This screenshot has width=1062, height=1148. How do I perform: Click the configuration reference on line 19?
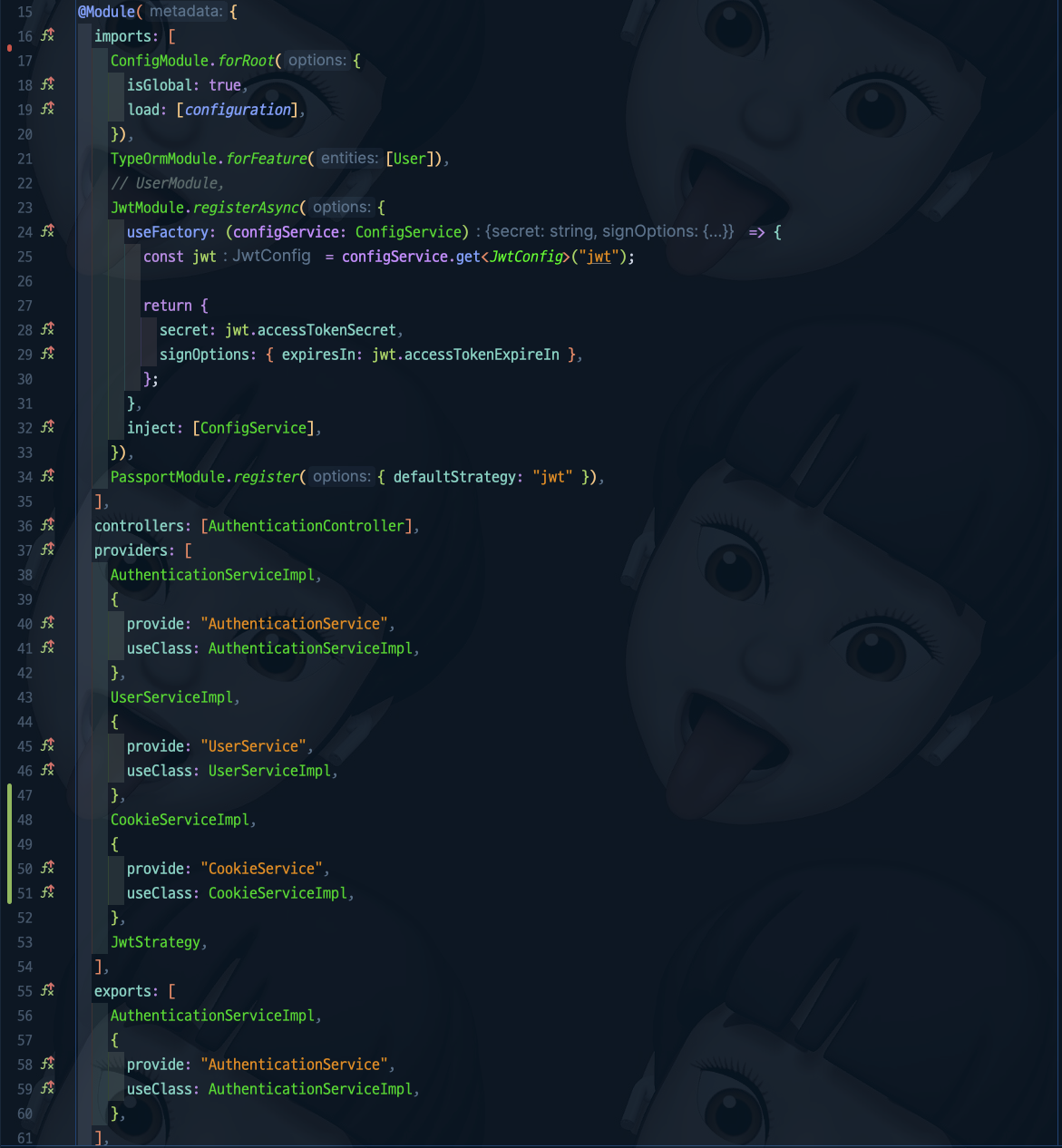tap(238, 110)
